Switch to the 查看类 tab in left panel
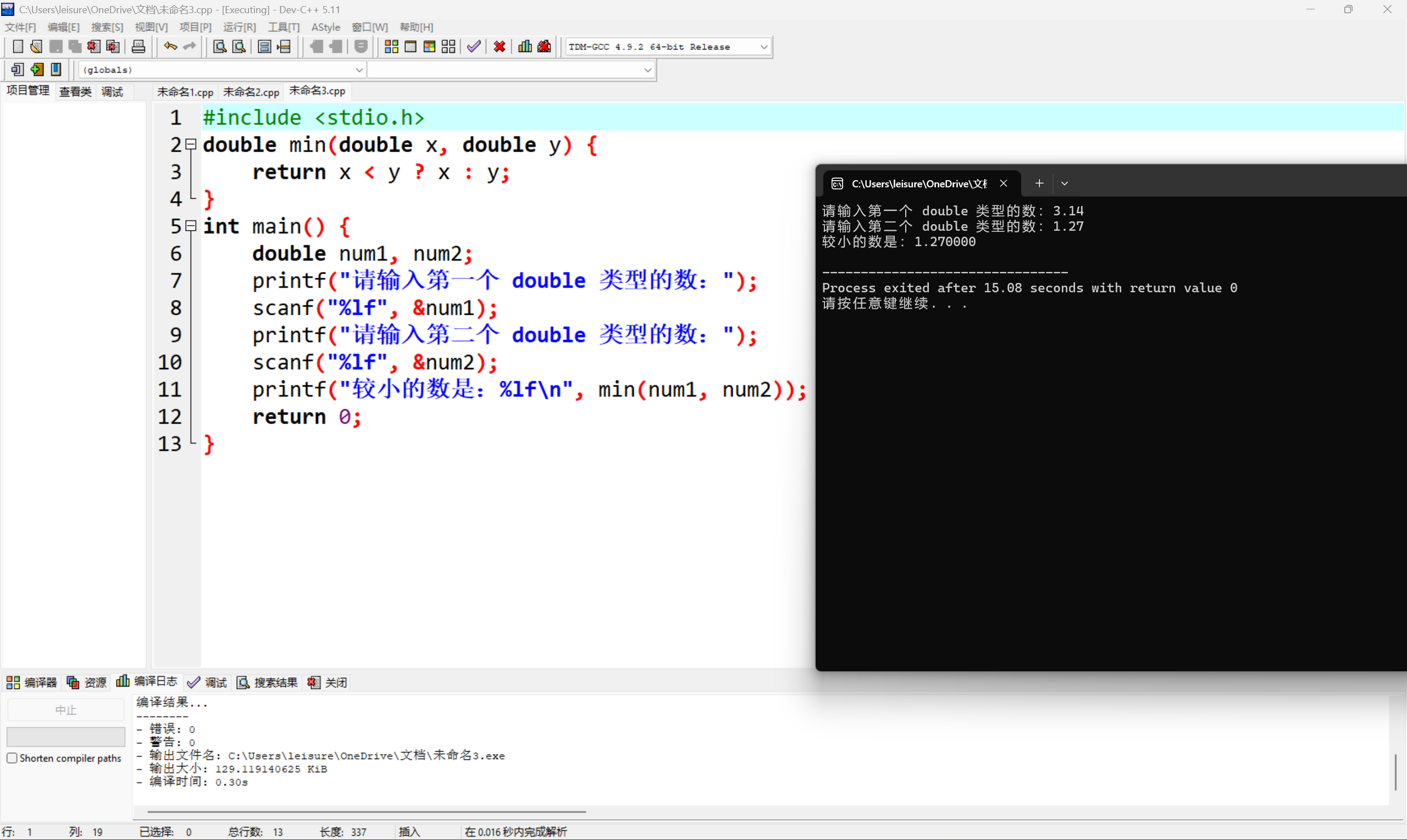Screen dimensions: 1407x840 (75, 91)
